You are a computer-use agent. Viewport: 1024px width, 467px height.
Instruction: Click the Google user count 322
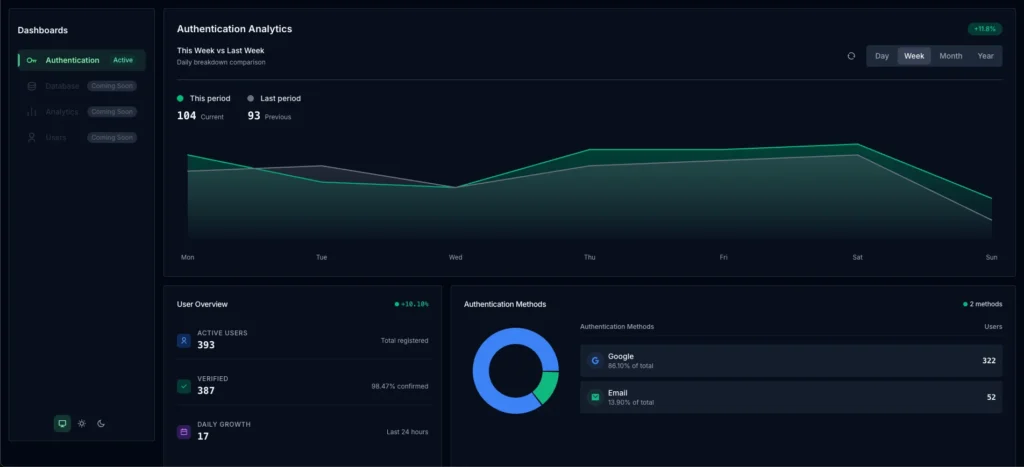click(989, 361)
